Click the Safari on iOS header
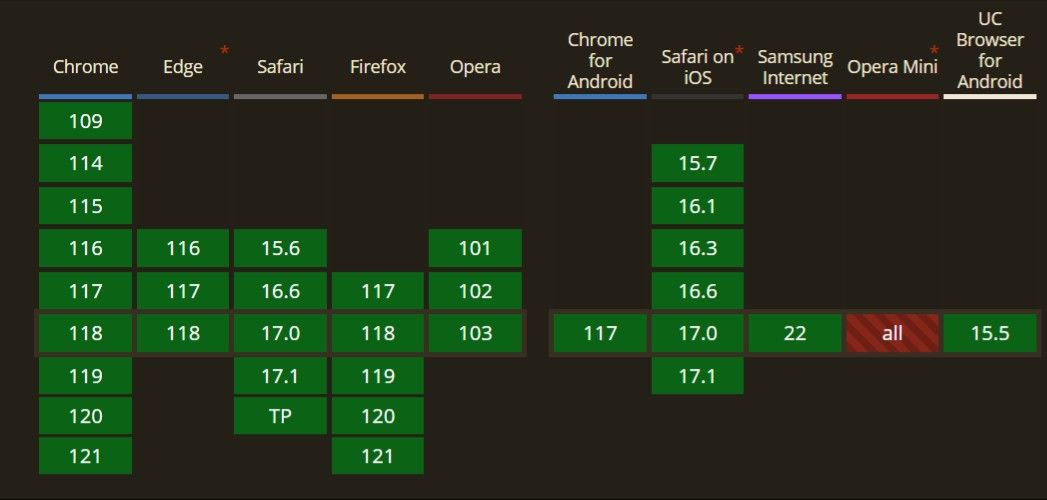Screen dimensions: 1047x500 point(698,67)
